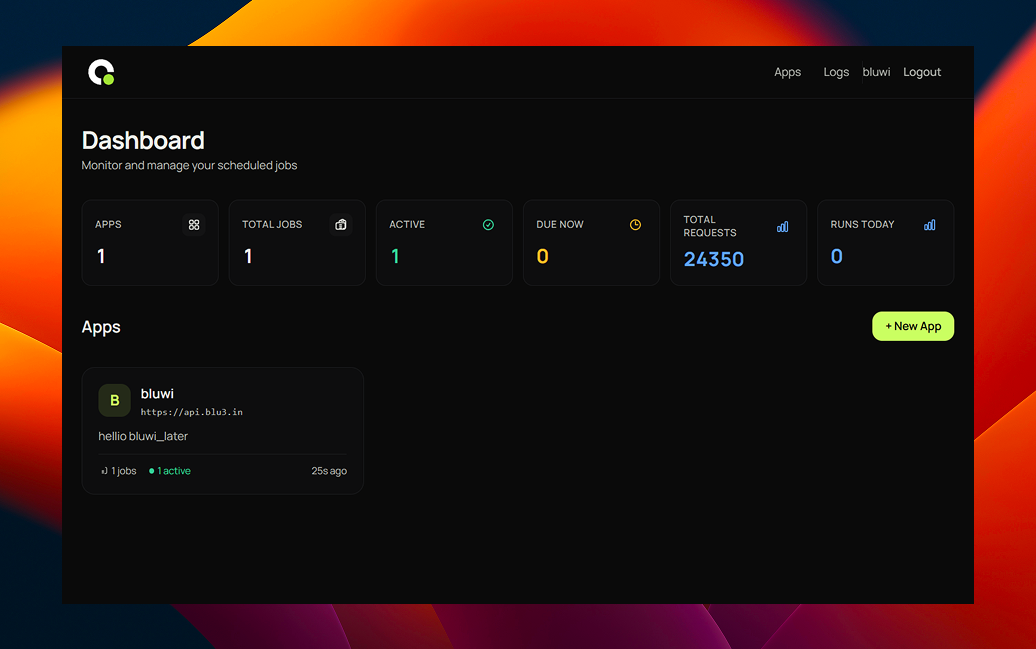Click the "25s ago" timestamp
The image size is (1036, 649).
pyautogui.click(x=329, y=471)
